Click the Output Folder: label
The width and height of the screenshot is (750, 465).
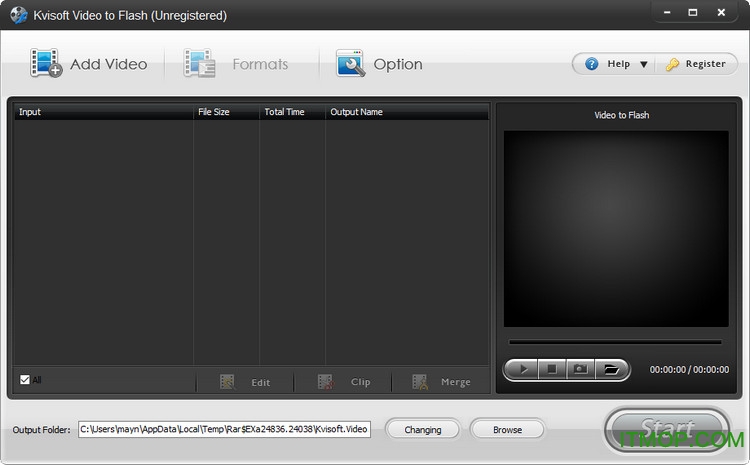pos(42,430)
